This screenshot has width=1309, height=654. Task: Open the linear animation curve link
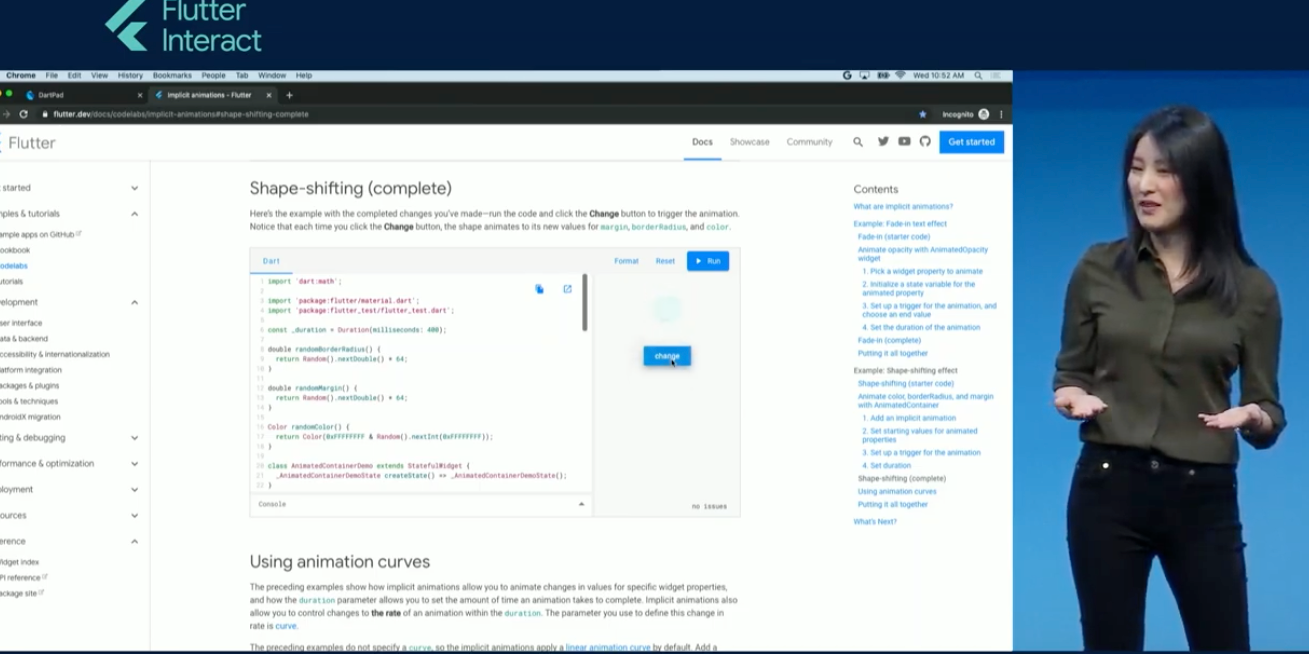[608, 647]
